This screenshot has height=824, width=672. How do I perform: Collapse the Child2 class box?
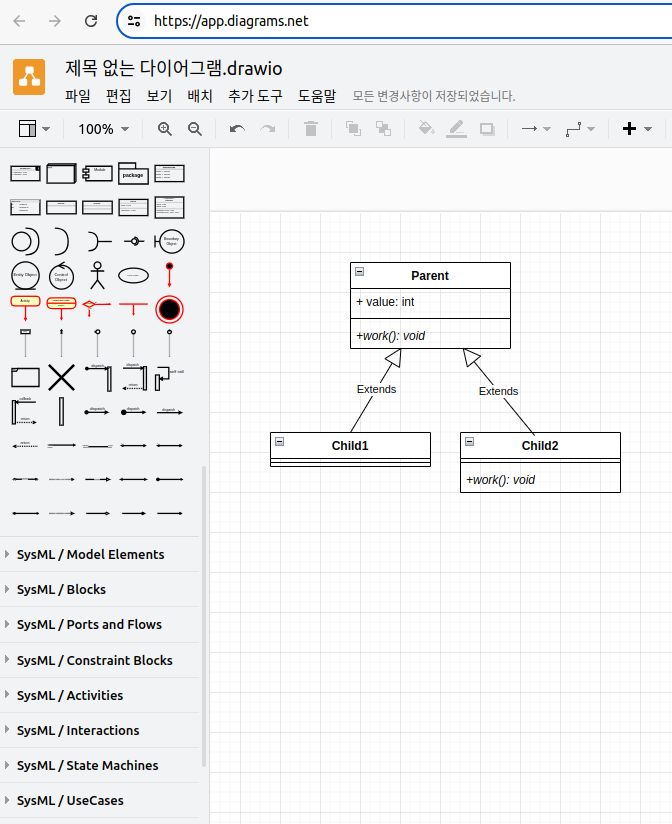click(x=470, y=441)
